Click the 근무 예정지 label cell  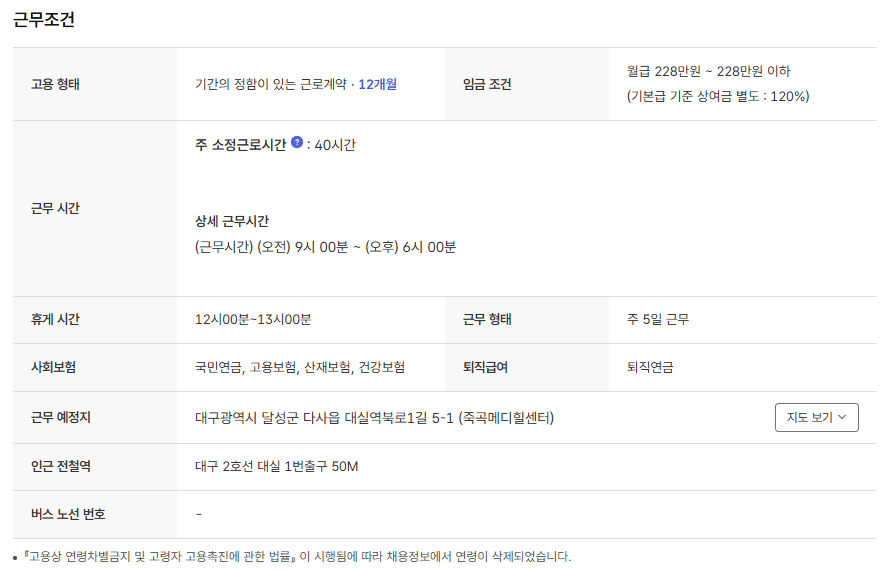click(95, 418)
